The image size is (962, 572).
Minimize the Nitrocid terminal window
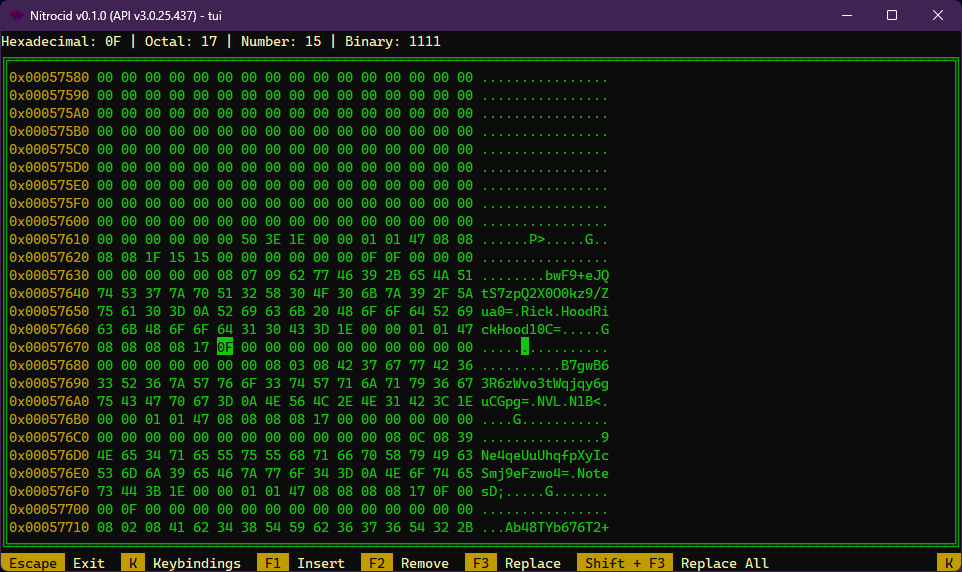[846, 15]
